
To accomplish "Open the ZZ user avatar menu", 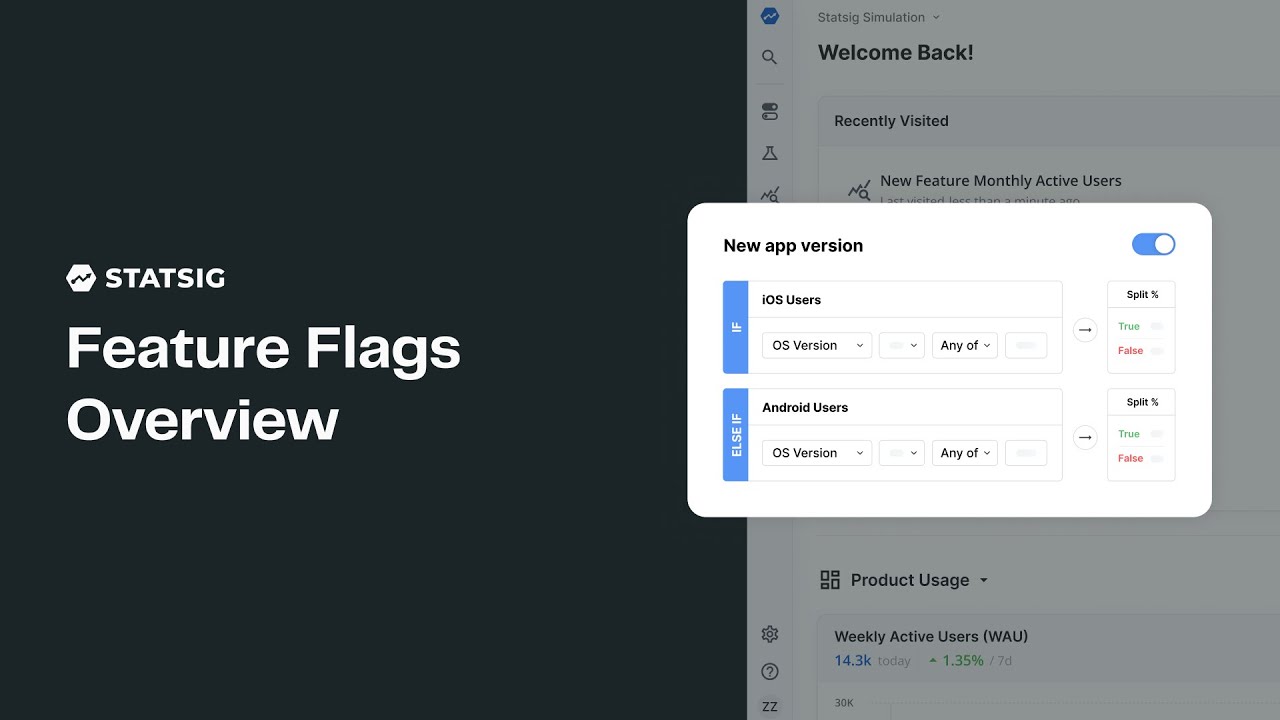I will tap(769, 706).
